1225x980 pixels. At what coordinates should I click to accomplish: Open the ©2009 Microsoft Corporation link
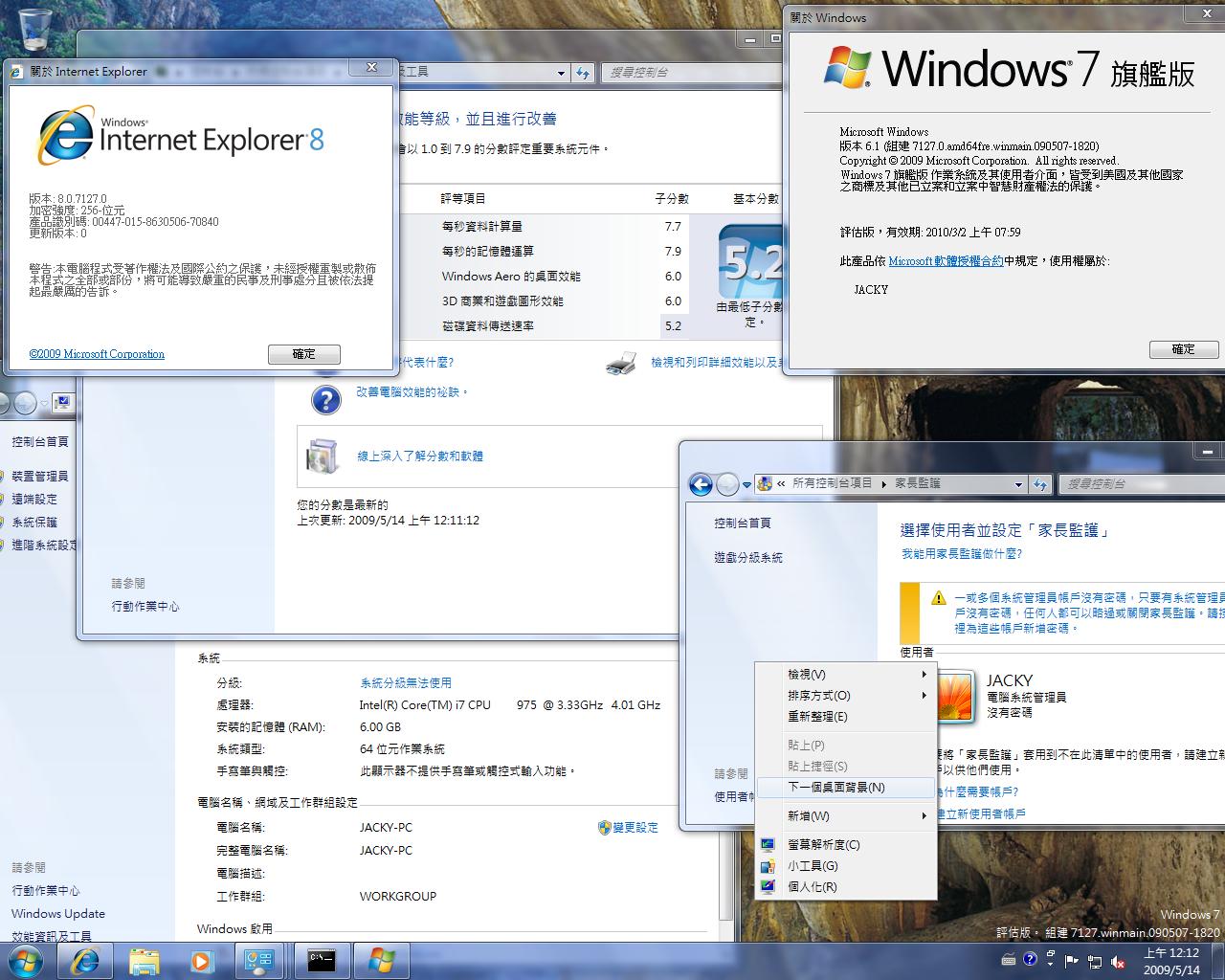coord(97,354)
